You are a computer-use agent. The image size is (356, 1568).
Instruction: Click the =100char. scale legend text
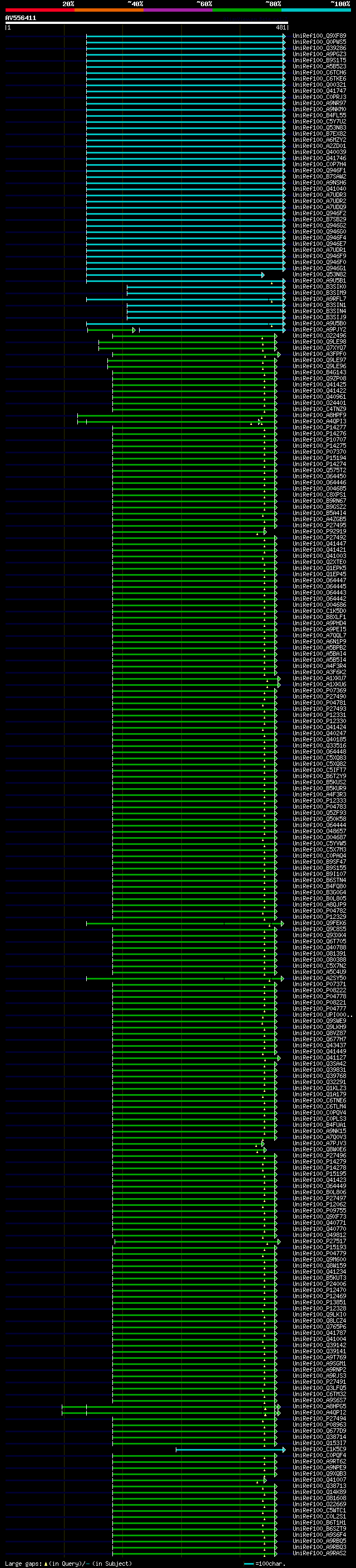coord(270,1563)
